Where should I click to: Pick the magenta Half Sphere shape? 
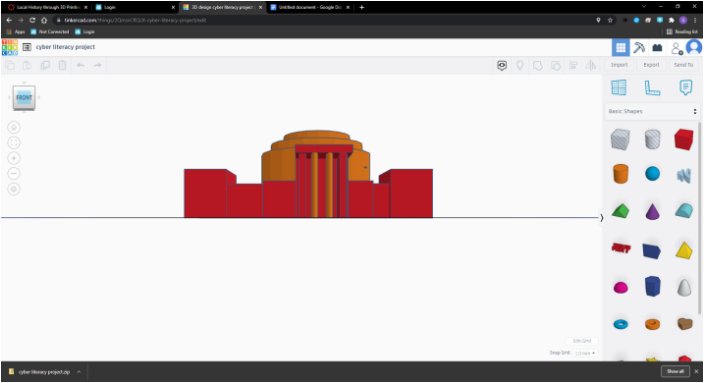(621, 288)
